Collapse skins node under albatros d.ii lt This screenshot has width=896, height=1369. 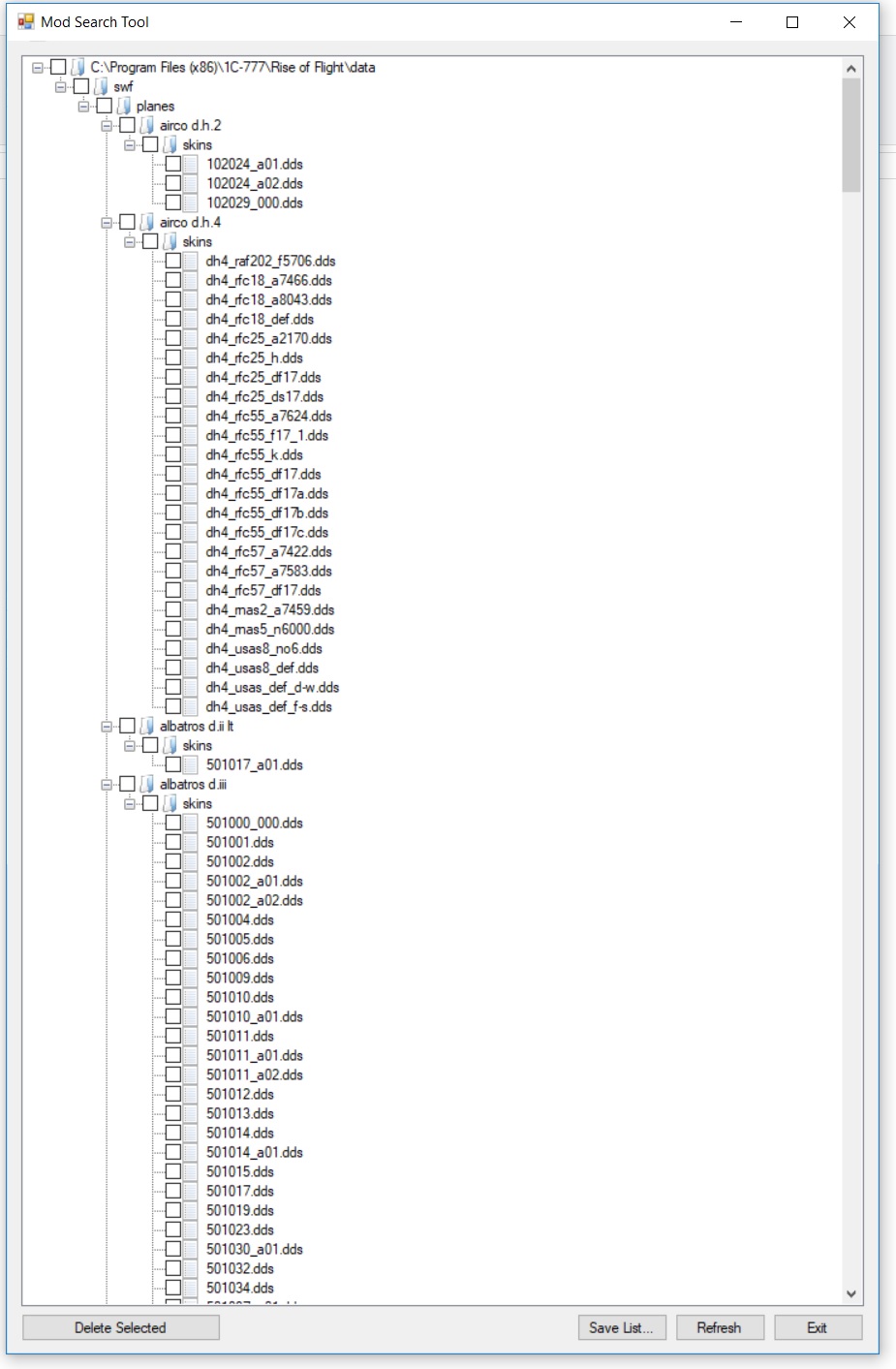point(130,745)
